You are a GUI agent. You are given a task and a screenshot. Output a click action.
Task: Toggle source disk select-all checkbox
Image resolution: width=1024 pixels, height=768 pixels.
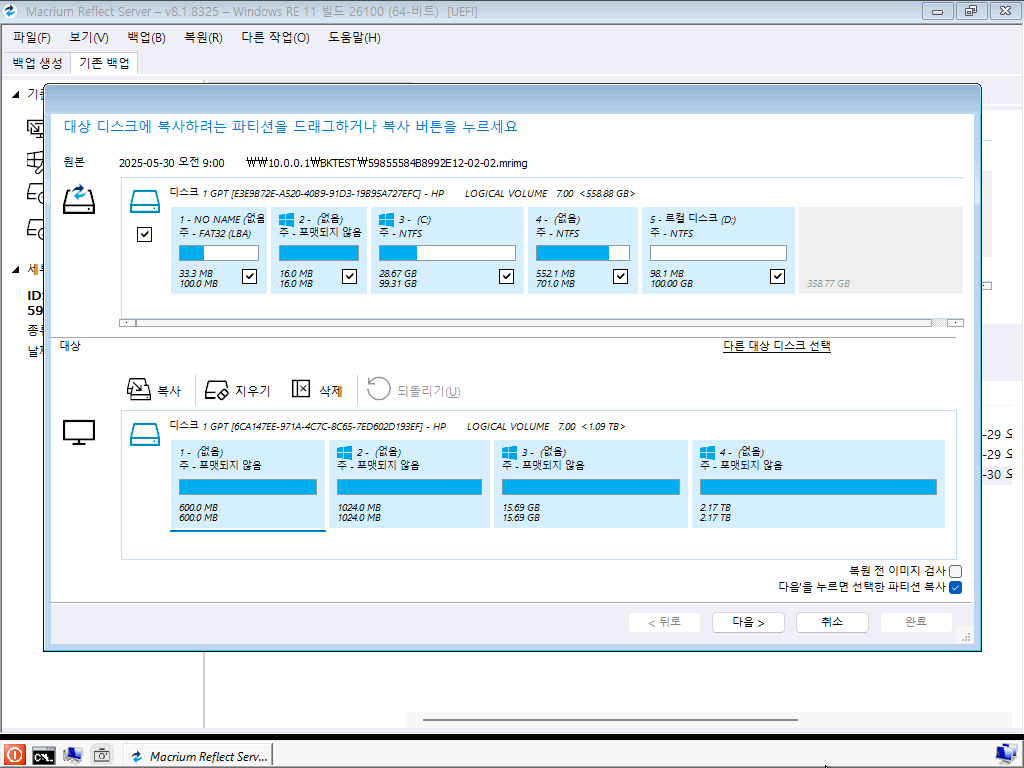pyautogui.click(x=144, y=234)
